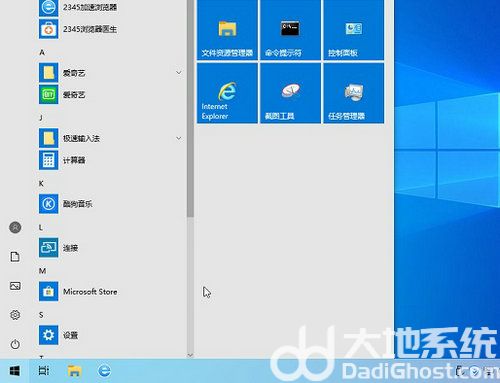Click the app list scrollbar thumb

point(190,108)
